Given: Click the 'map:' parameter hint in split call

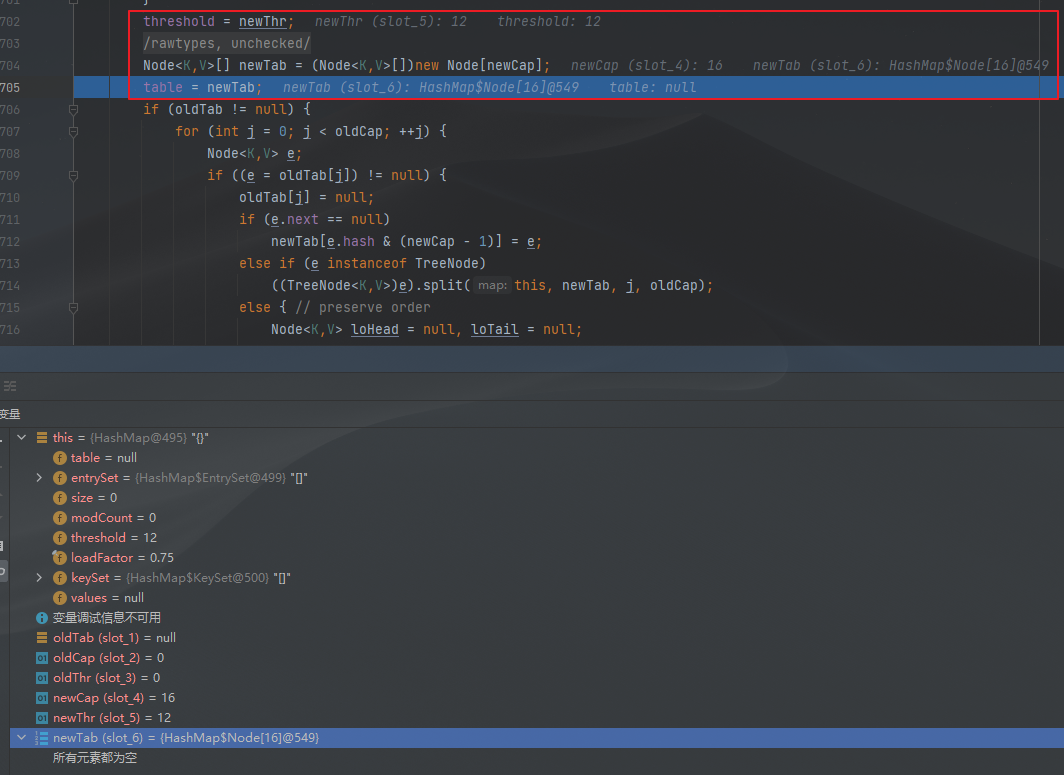Looking at the screenshot, I should (x=492, y=286).
